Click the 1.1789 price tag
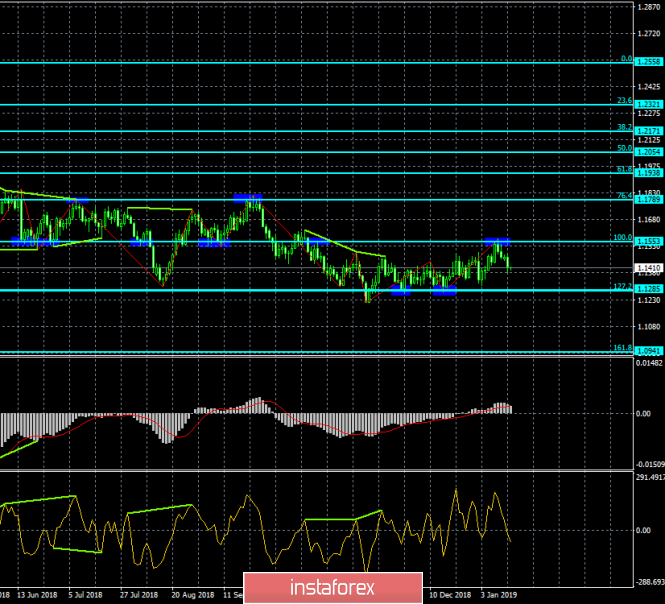Viewport: 665px width, 604px height. (x=649, y=200)
